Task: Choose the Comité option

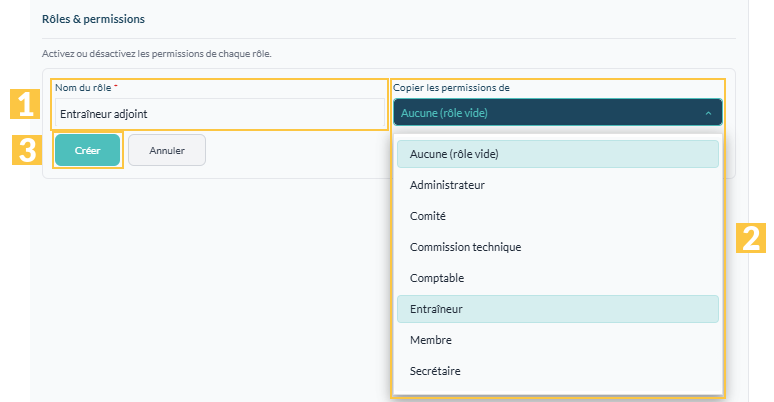Action: (x=558, y=216)
